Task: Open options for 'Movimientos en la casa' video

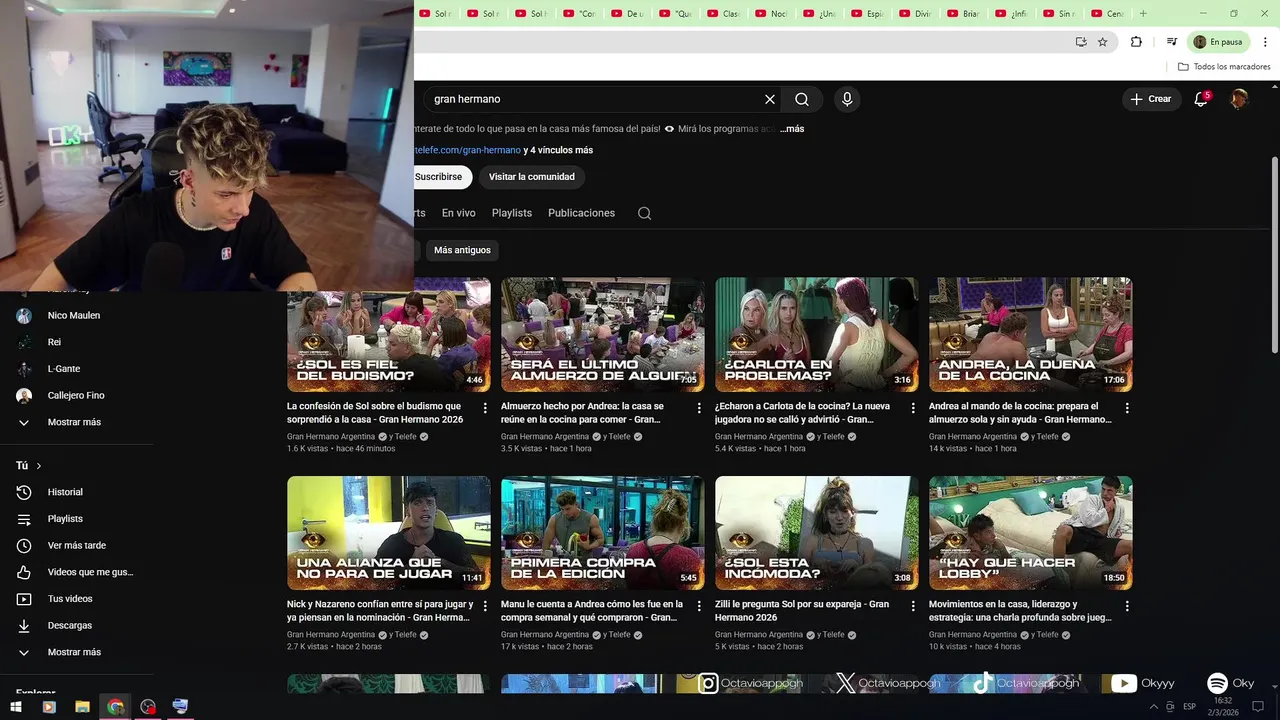Action: (x=1127, y=606)
